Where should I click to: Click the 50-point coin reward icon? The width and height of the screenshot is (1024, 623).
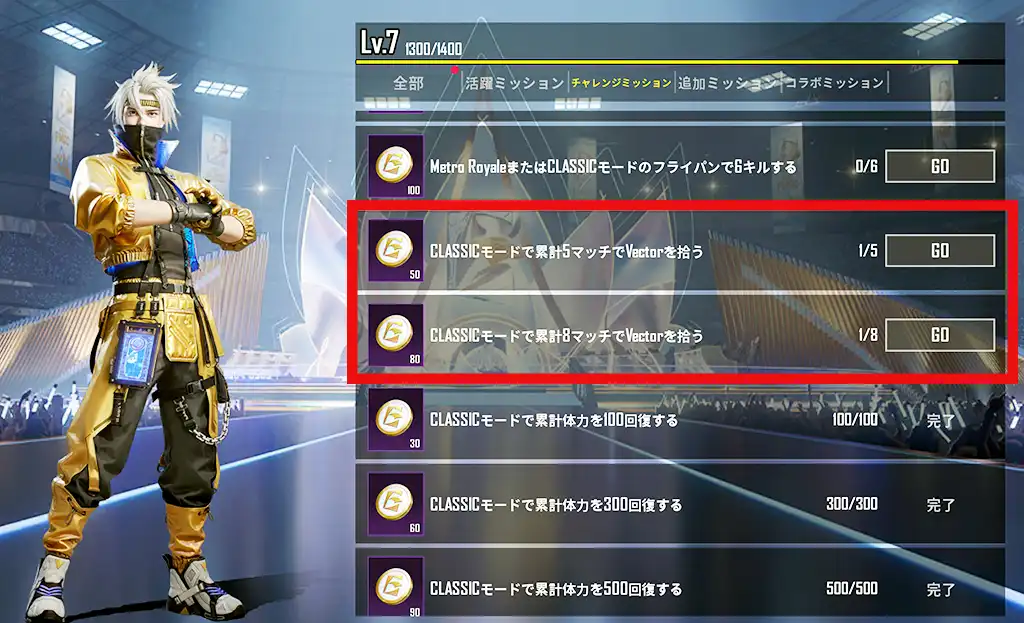point(396,250)
